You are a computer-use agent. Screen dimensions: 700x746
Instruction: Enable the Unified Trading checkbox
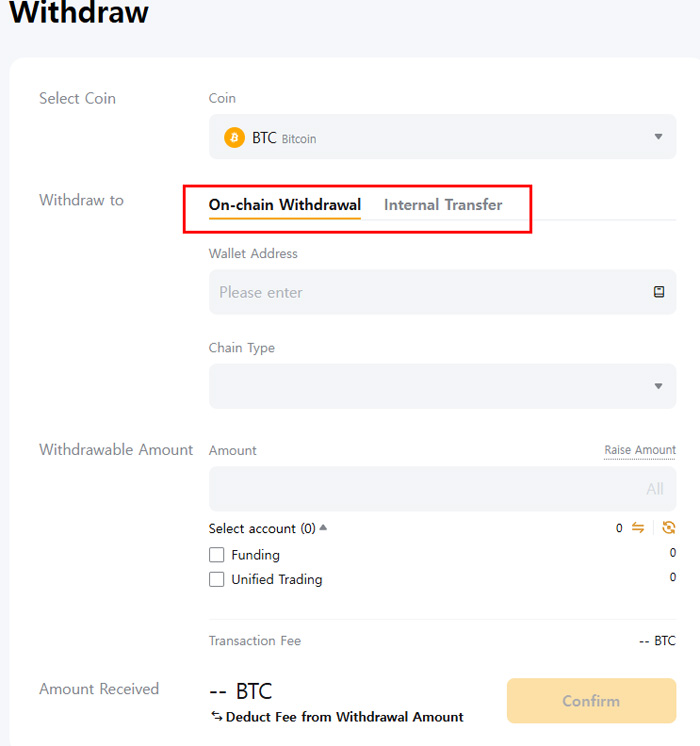tap(216, 579)
